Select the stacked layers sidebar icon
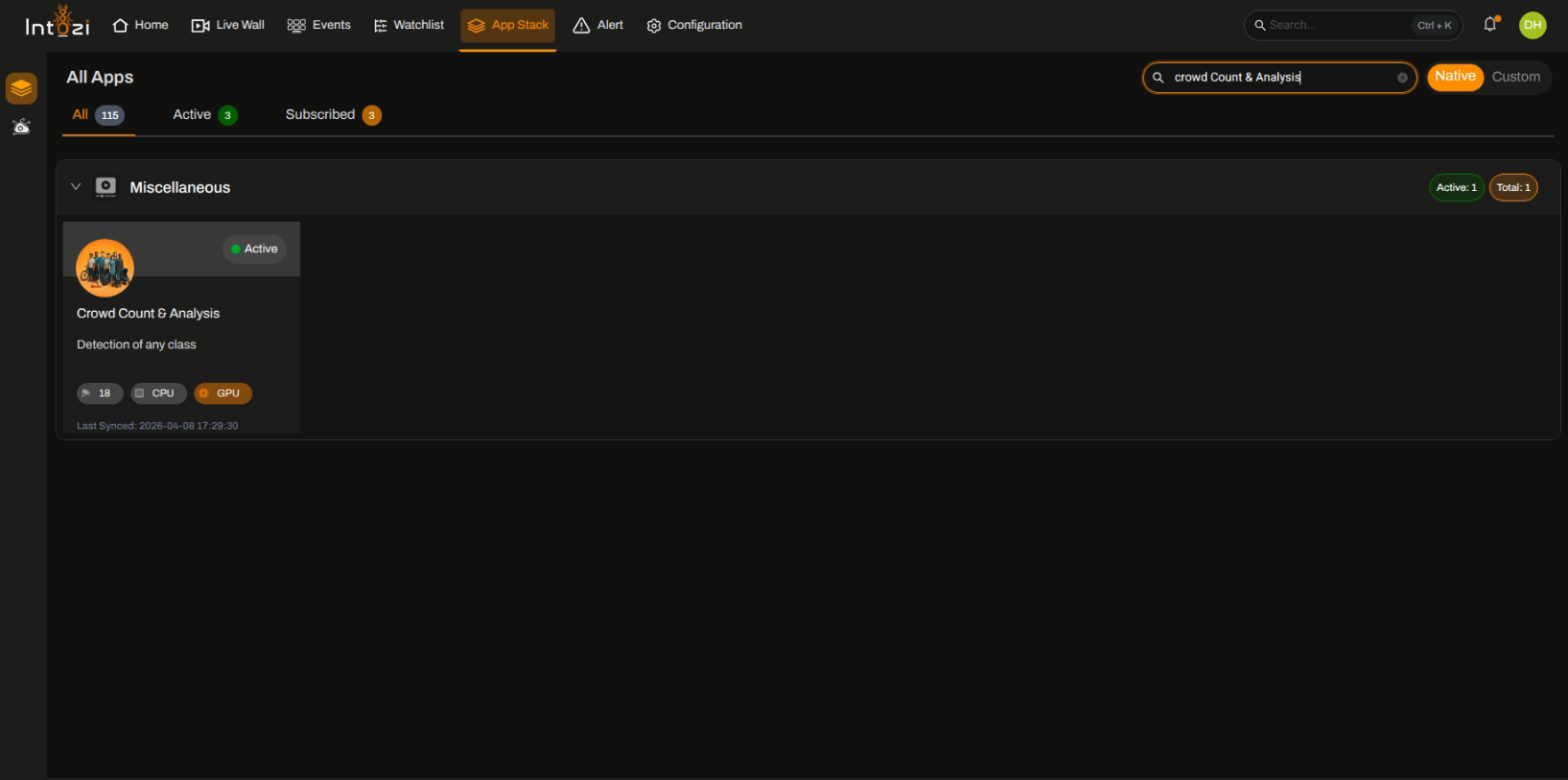 [x=21, y=88]
